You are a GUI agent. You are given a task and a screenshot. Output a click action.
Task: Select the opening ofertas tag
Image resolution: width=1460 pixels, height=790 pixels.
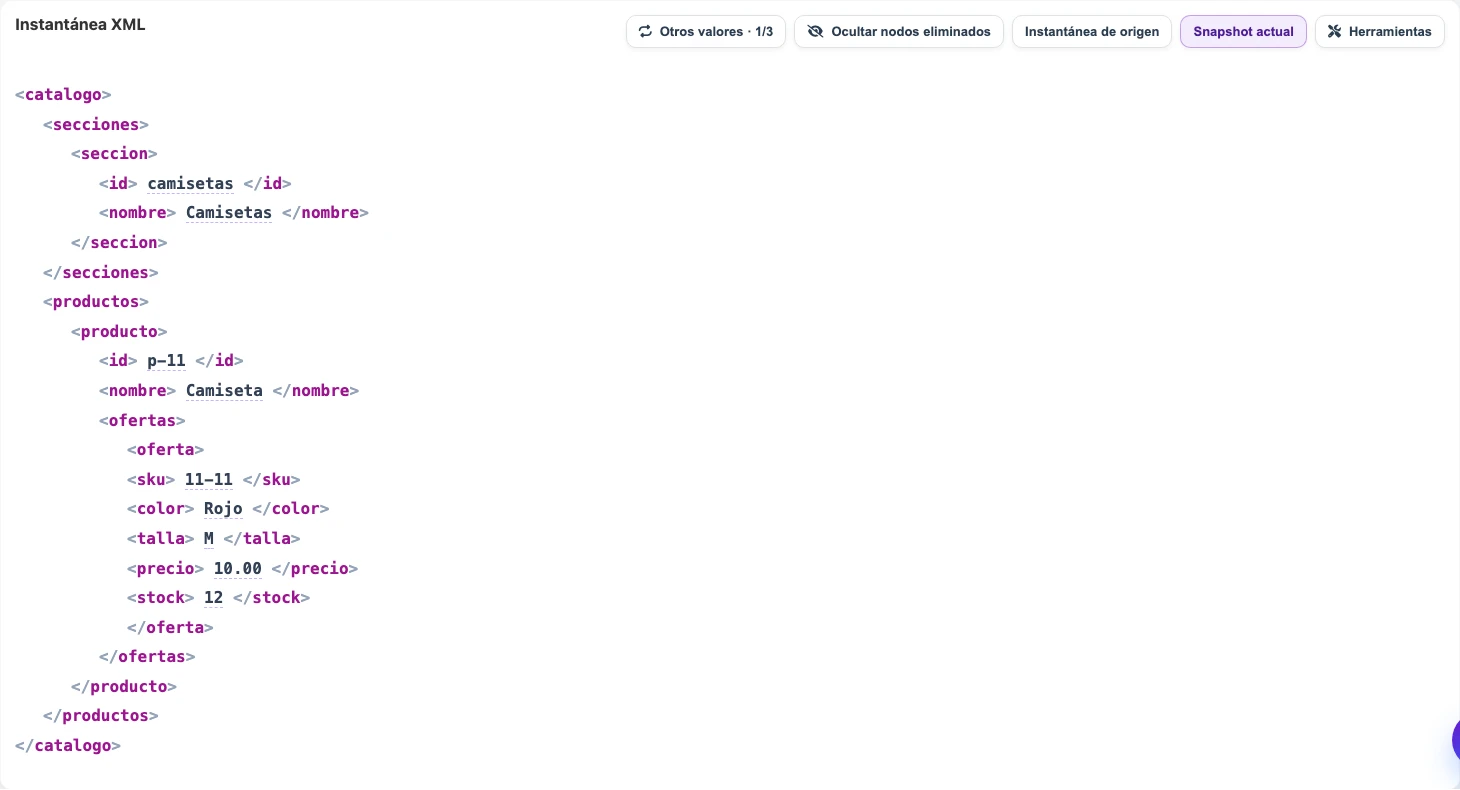(x=142, y=420)
